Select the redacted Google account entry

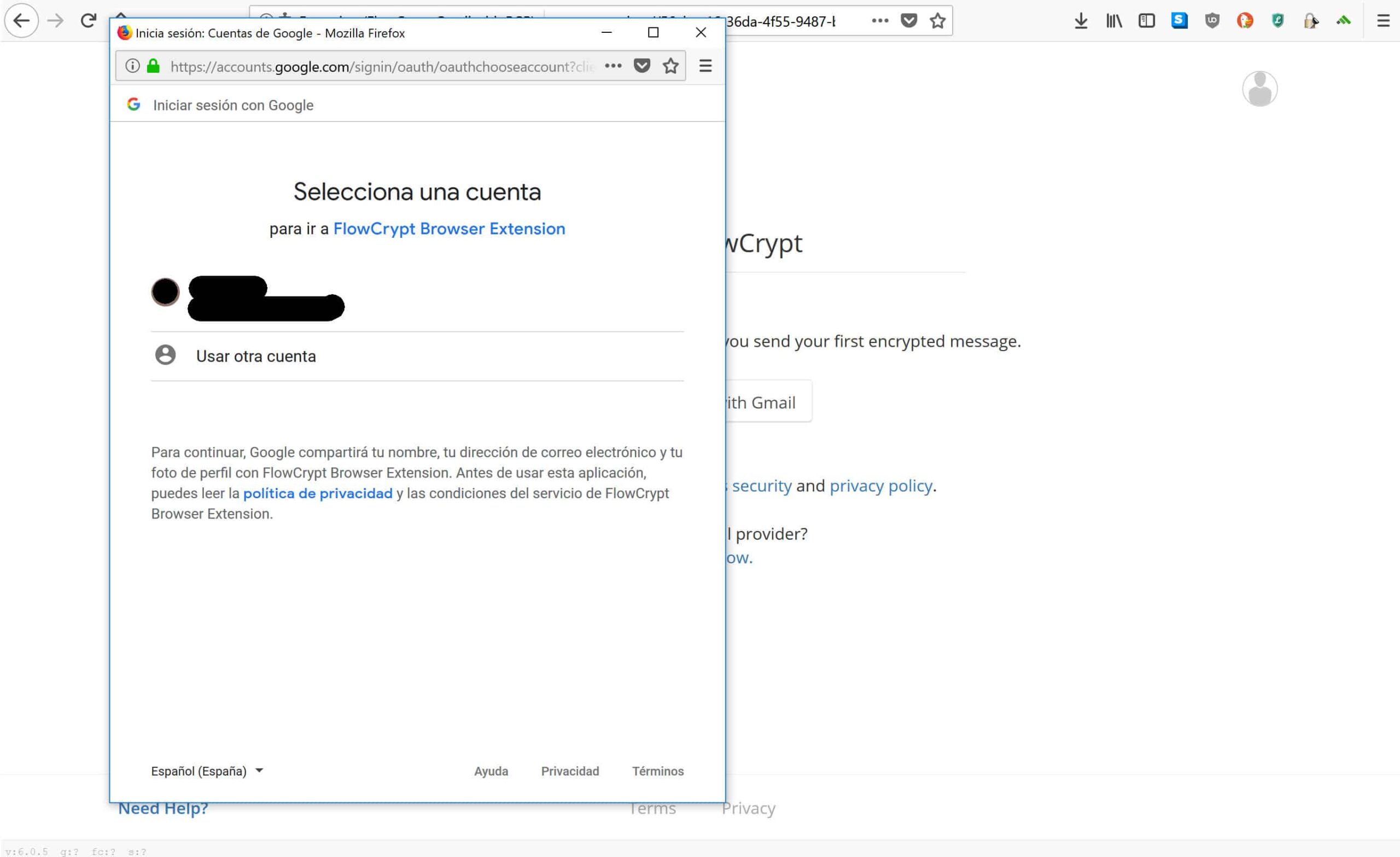point(417,299)
